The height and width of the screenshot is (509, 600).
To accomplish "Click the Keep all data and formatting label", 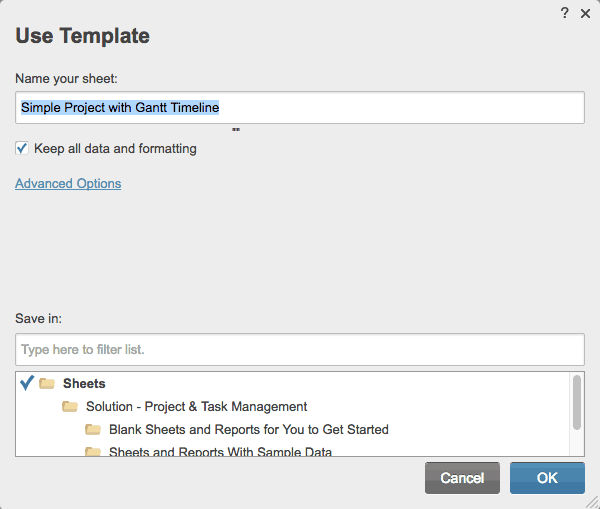I will coord(115,149).
